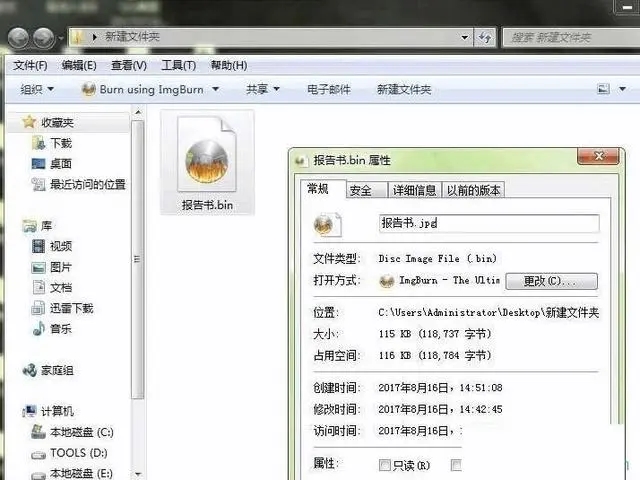The image size is (640, 480).
Task: Open the 查看(V) menu
Action: point(129,65)
